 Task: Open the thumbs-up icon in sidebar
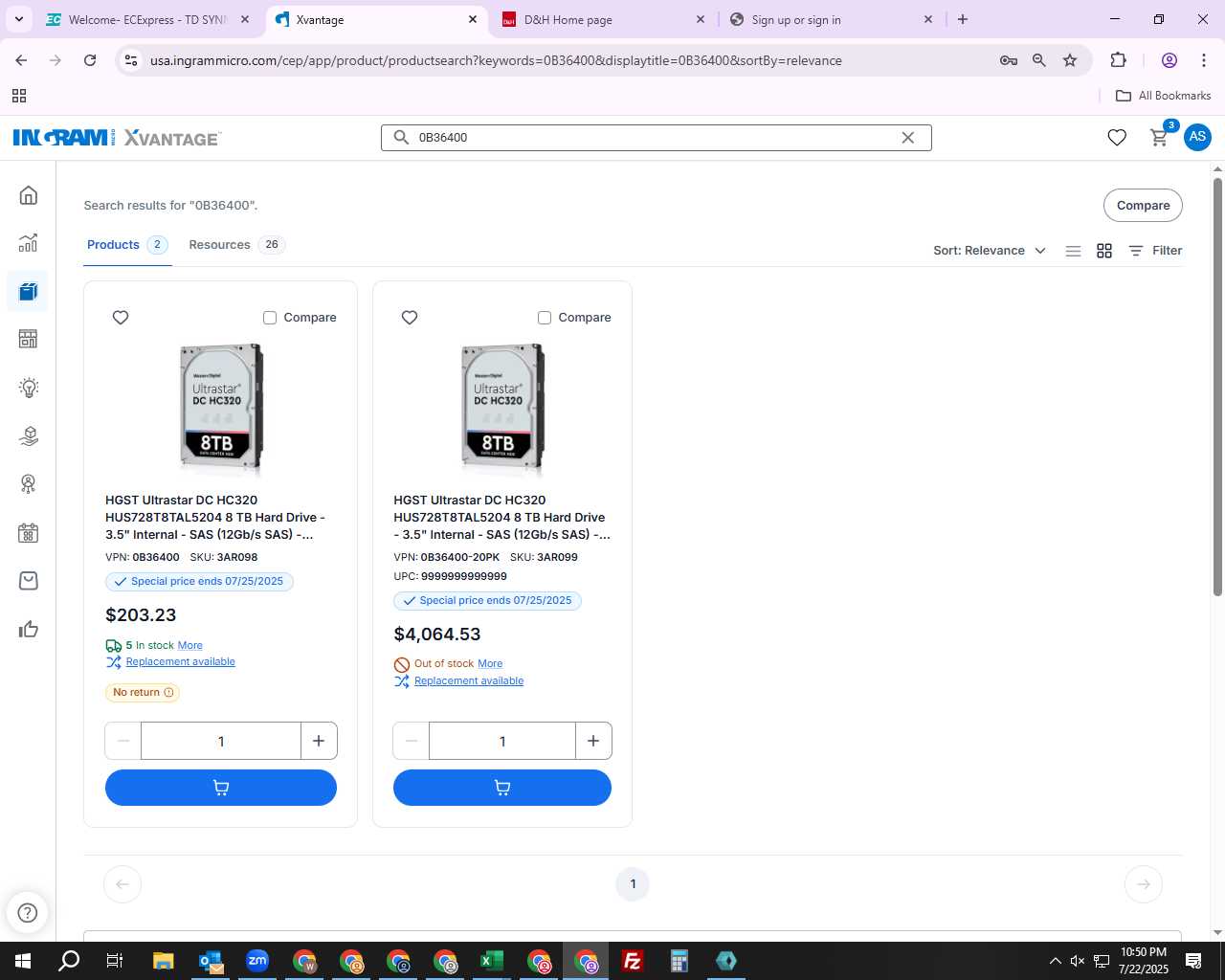point(29,629)
